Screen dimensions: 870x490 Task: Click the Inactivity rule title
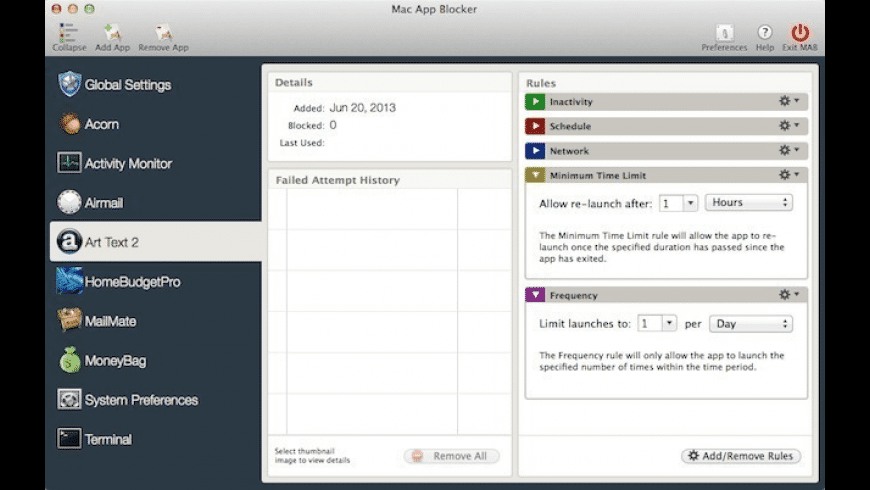tap(571, 102)
